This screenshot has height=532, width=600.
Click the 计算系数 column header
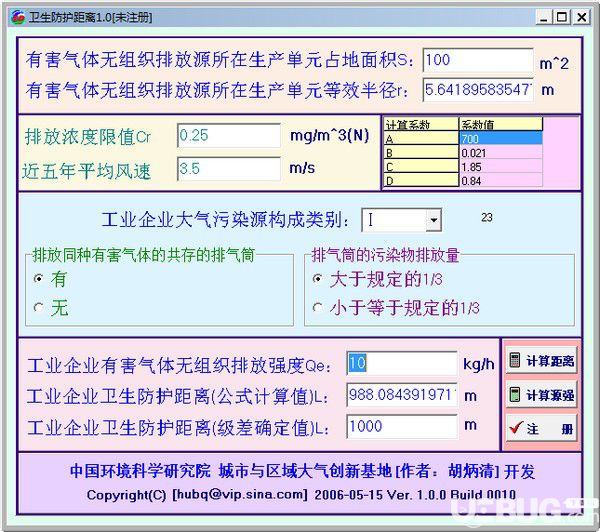[x=421, y=124]
